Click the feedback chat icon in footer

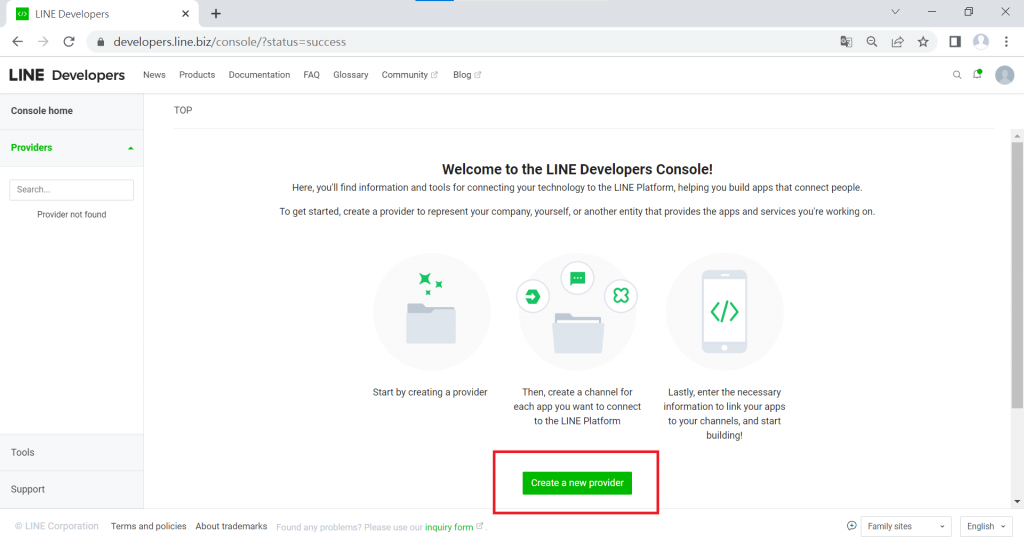pyautogui.click(x=852, y=526)
